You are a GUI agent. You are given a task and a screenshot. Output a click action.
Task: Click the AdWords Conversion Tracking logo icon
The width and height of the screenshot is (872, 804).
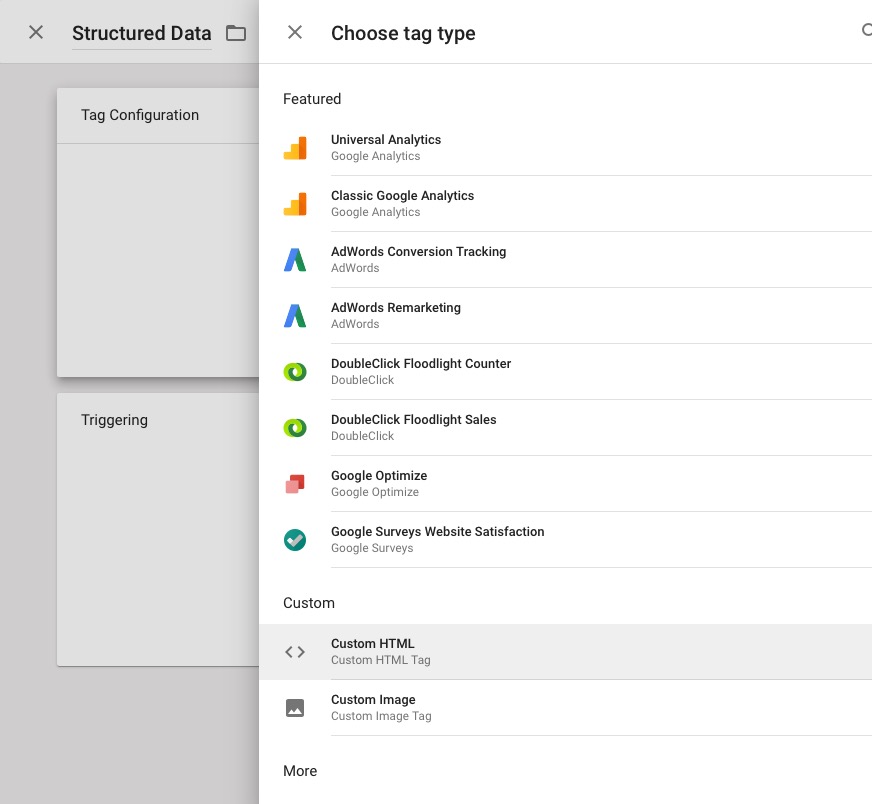(295, 260)
